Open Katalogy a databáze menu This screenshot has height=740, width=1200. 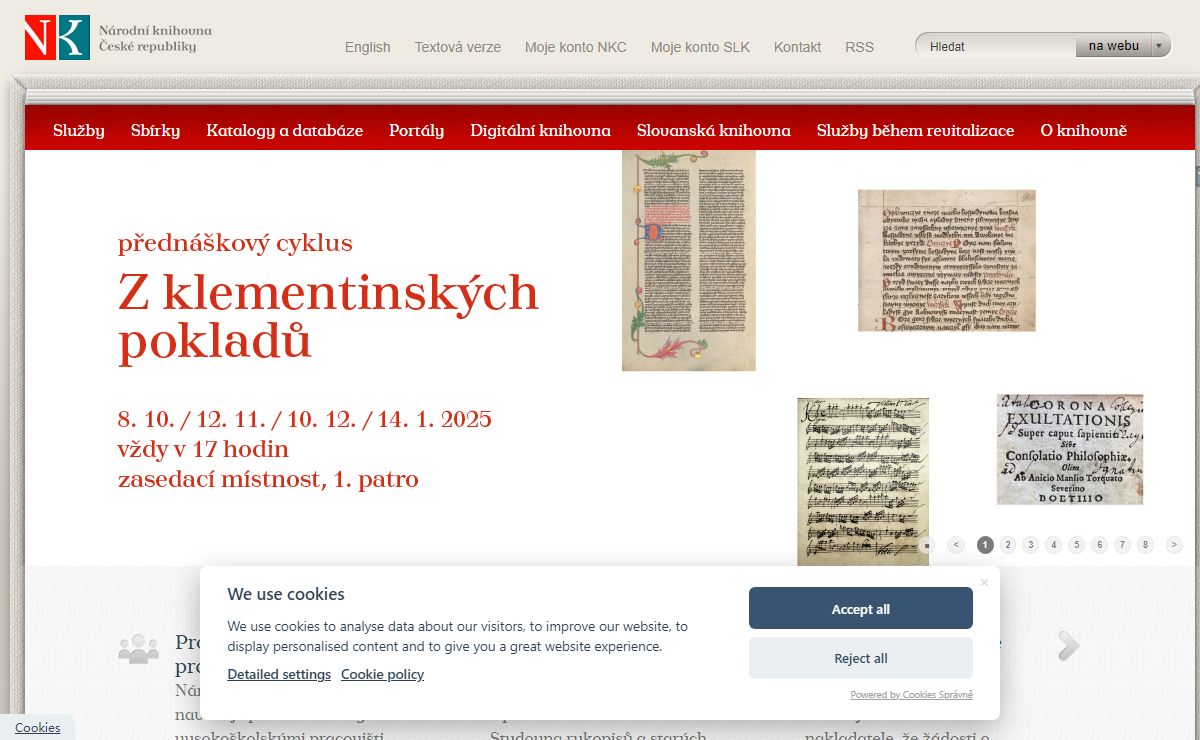click(285, 130)
